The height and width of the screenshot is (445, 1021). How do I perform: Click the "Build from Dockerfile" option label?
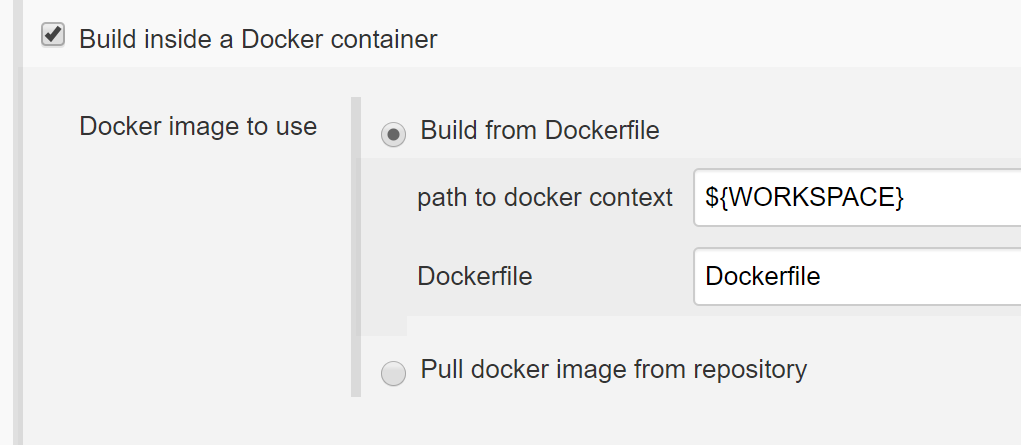coord(540,131)
